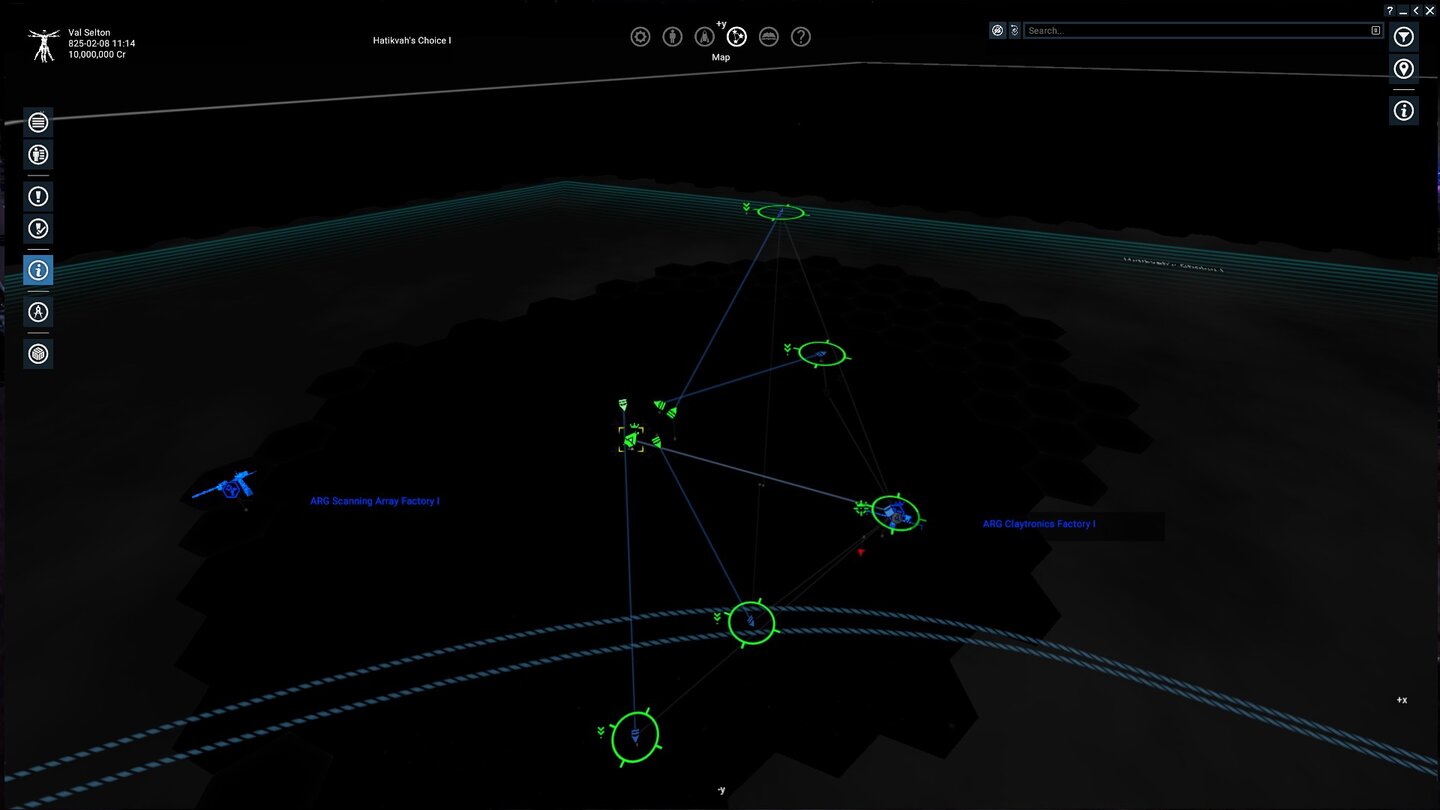Select the ARG Claytronics Factory I station
Image resolution: width=1440 pixels, height=810 pixels.
click(x=896, y=514)
